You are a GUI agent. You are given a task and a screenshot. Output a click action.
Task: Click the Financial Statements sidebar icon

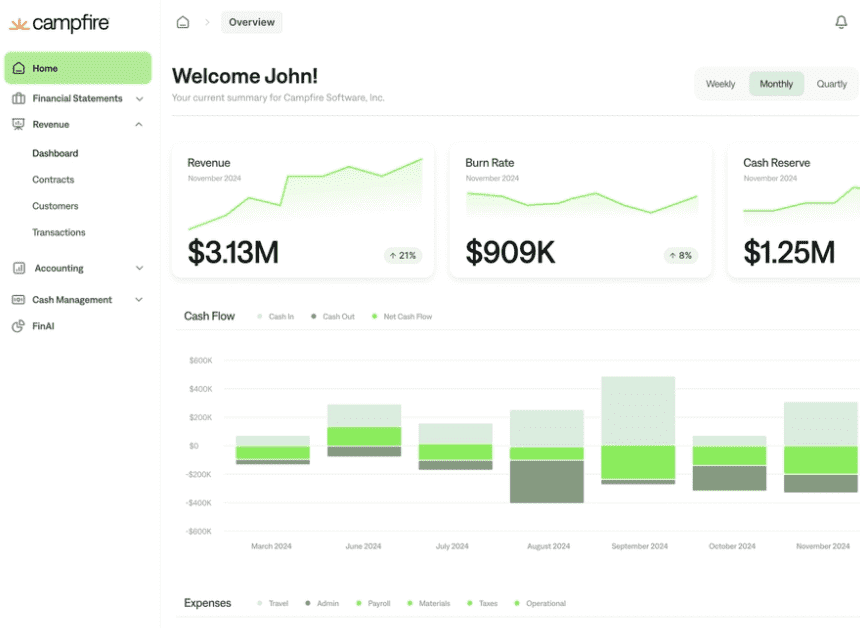point(18,98)
